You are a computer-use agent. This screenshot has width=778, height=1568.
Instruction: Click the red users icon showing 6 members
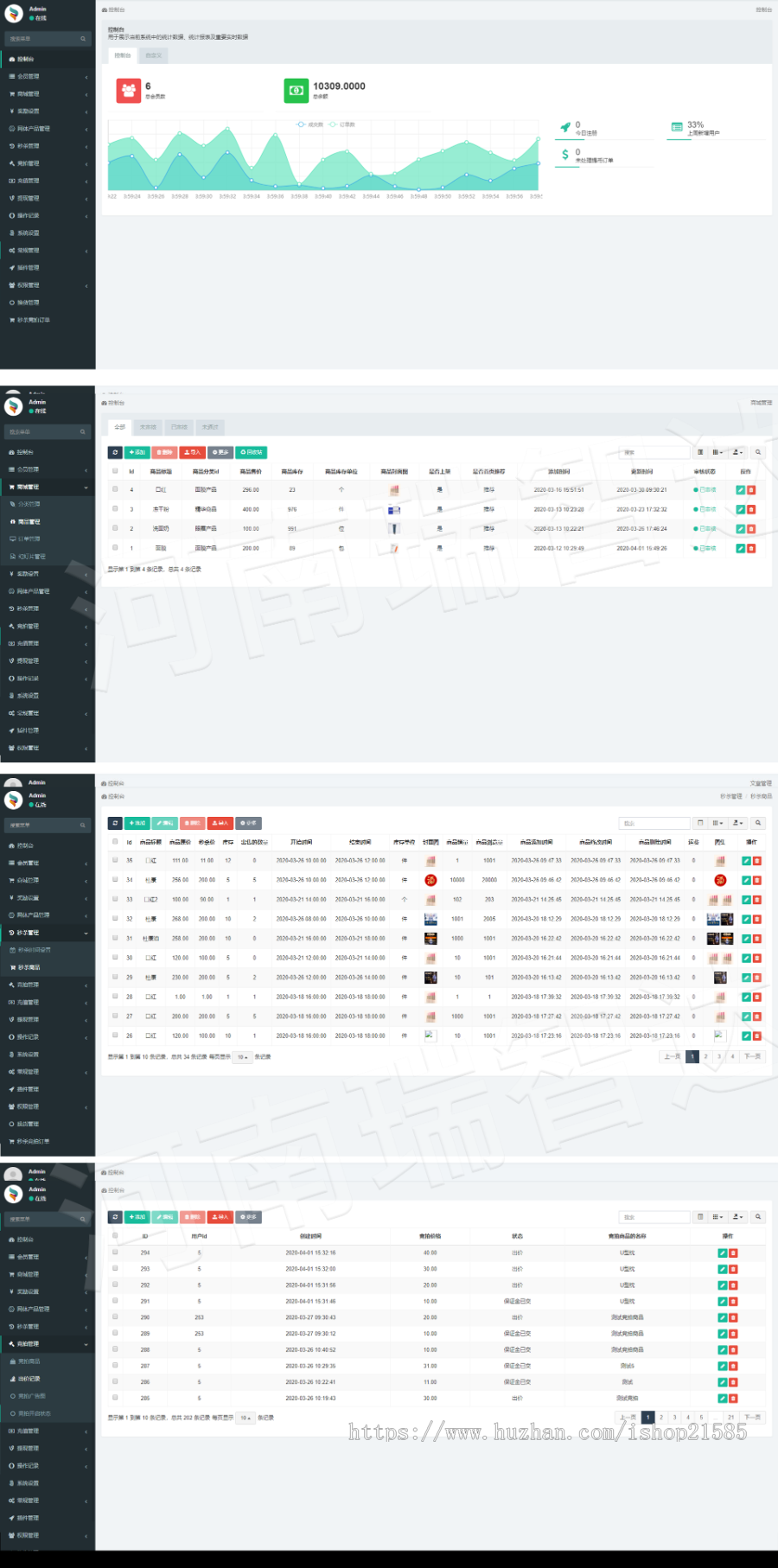129,90
